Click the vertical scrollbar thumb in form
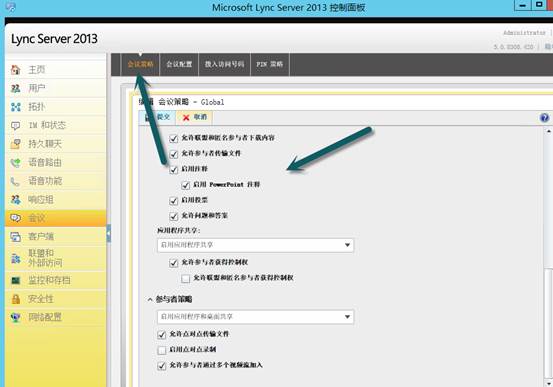 click(x=549, y=323)
